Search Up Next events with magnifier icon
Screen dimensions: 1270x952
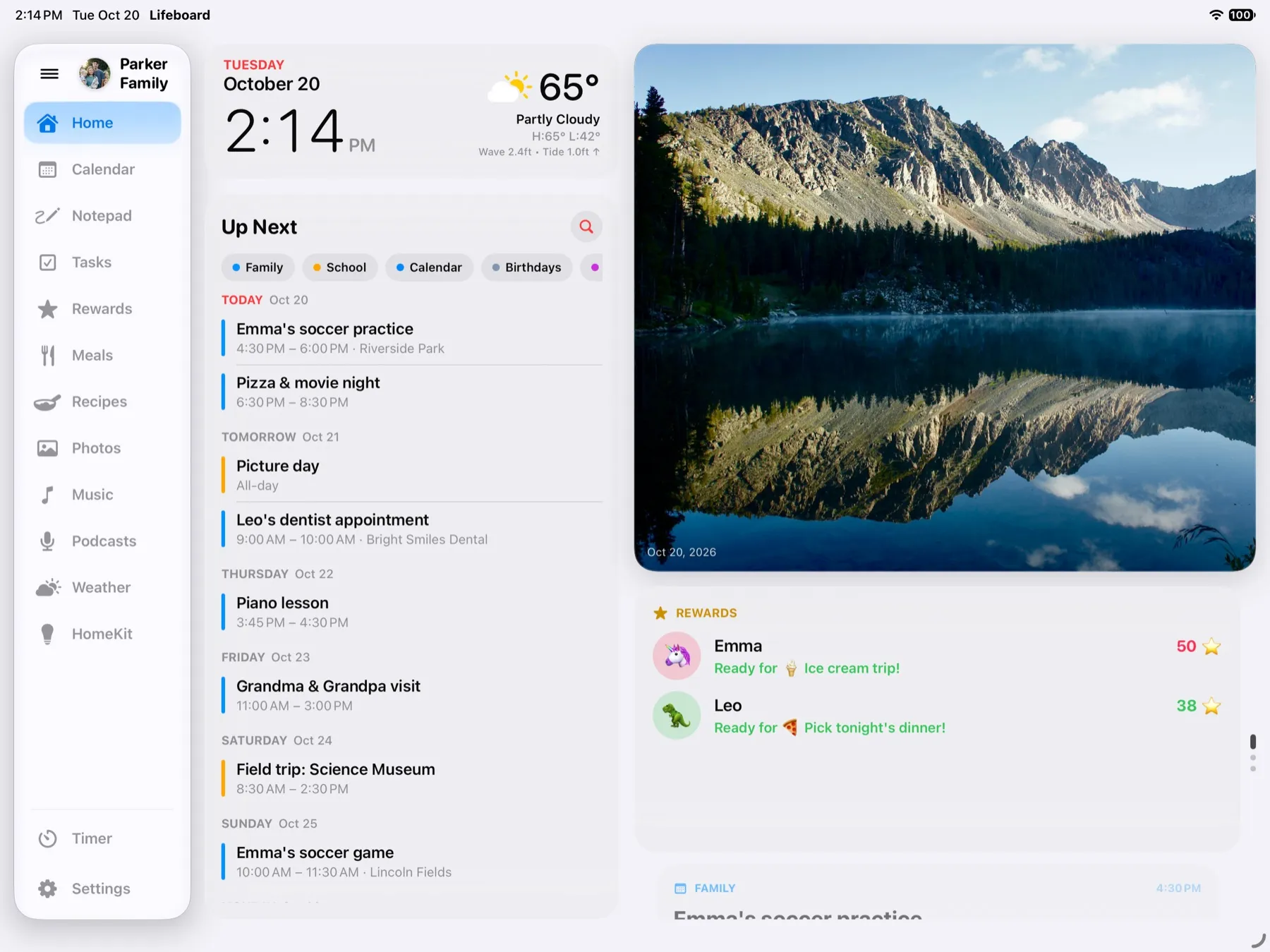tap(586, 227)
